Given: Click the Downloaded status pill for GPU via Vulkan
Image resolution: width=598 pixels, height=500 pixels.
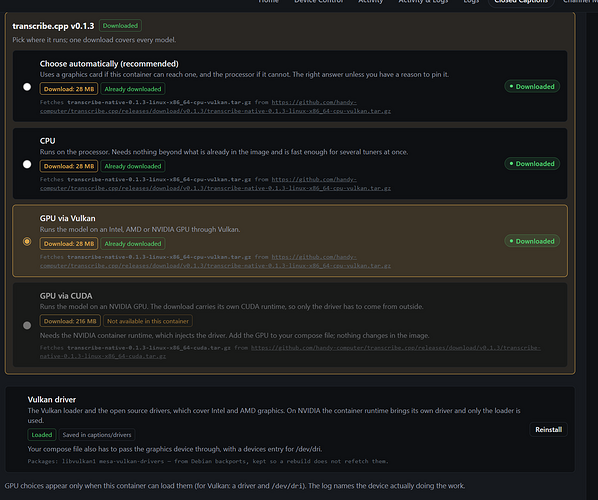Looking at the screenshot, I should (x=532, y=241).
